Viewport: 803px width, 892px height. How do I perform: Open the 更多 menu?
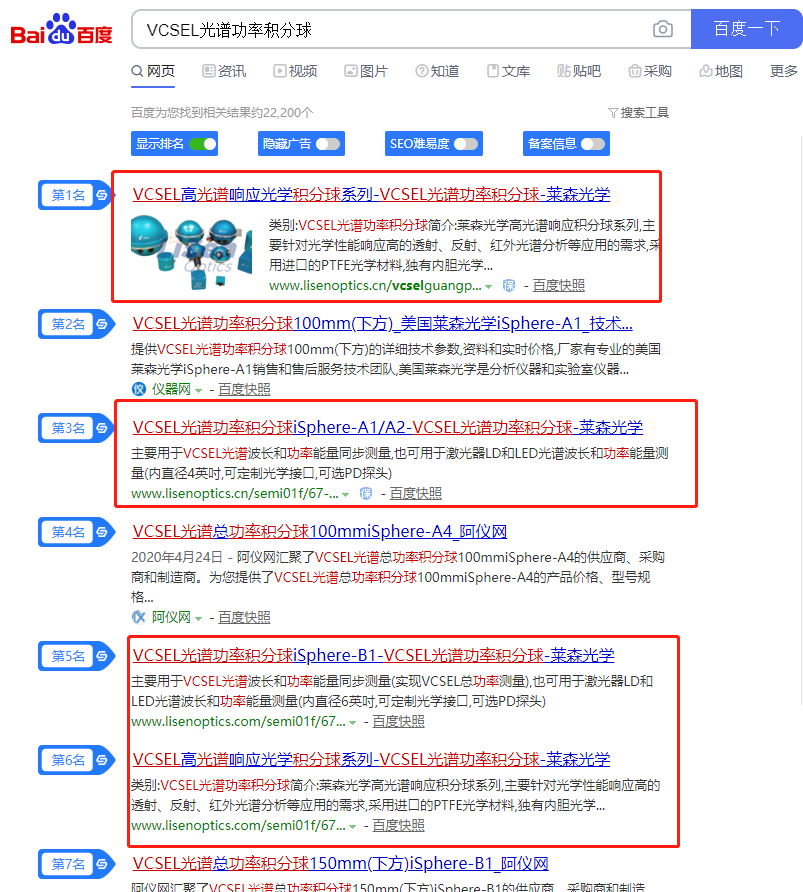784,71
